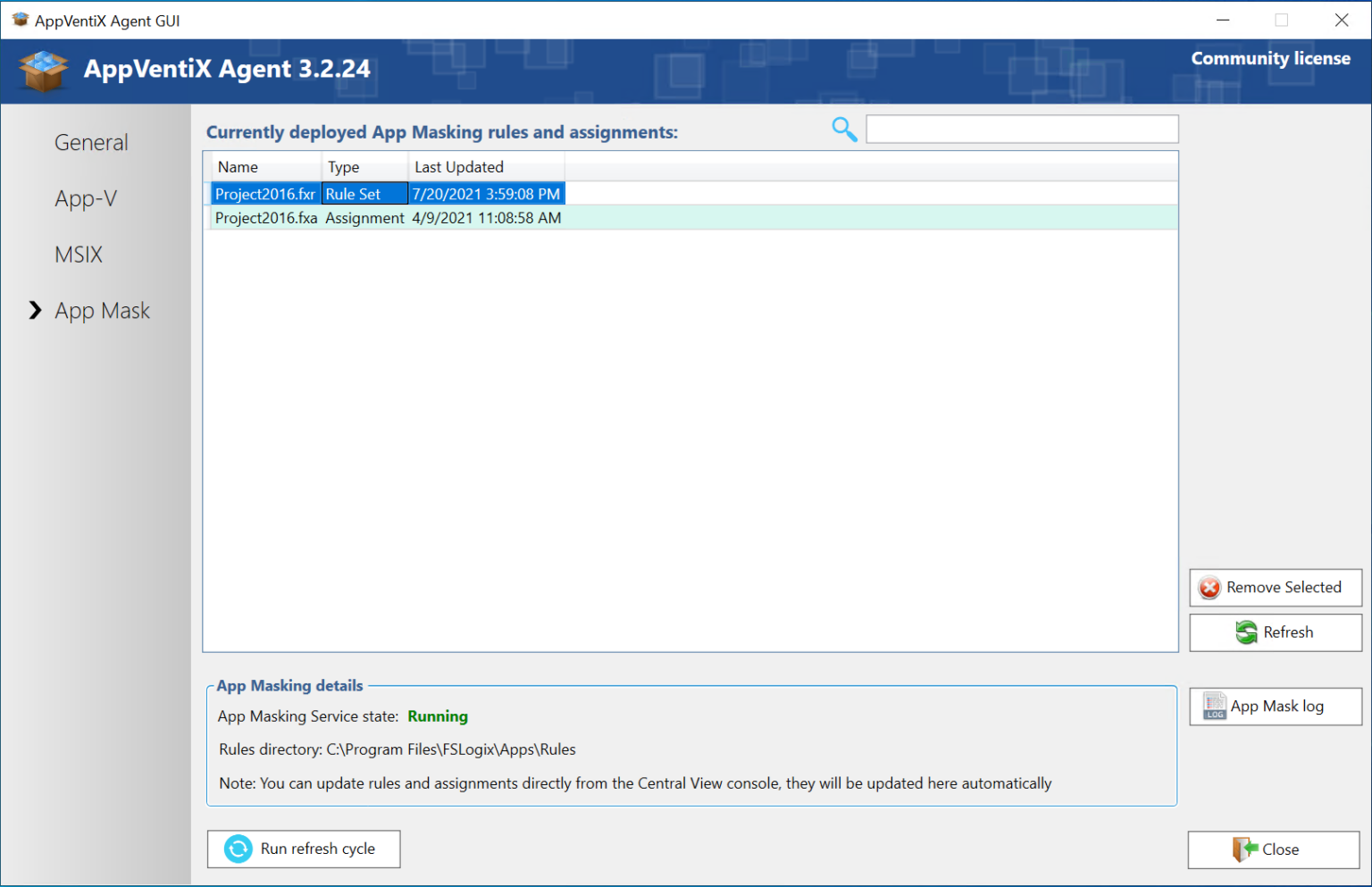Open the General section
The width and height of the screenshot is (1372, 887).
tap(91, 143)
